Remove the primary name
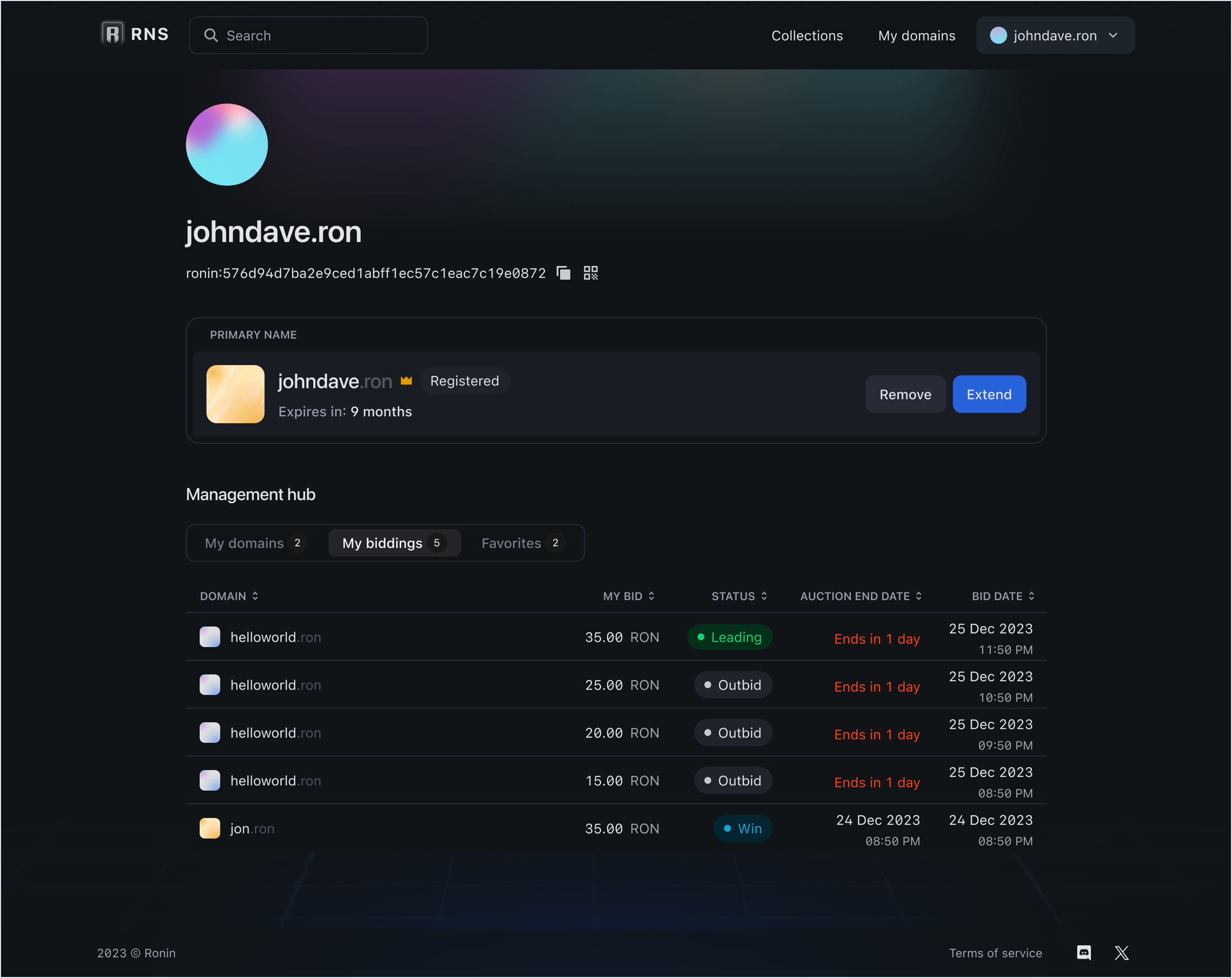This screenshot has height=978, width=1232. (x=905, y=394)
